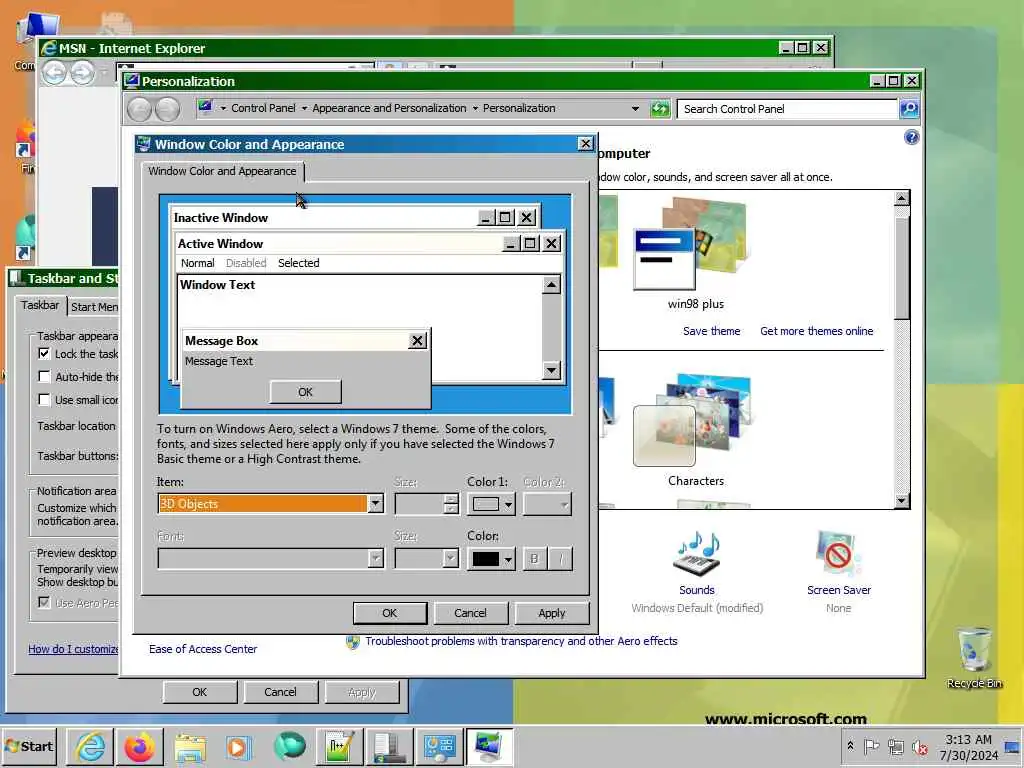Click Cancel in Window Color and Appearance

(x=470, y=613)
